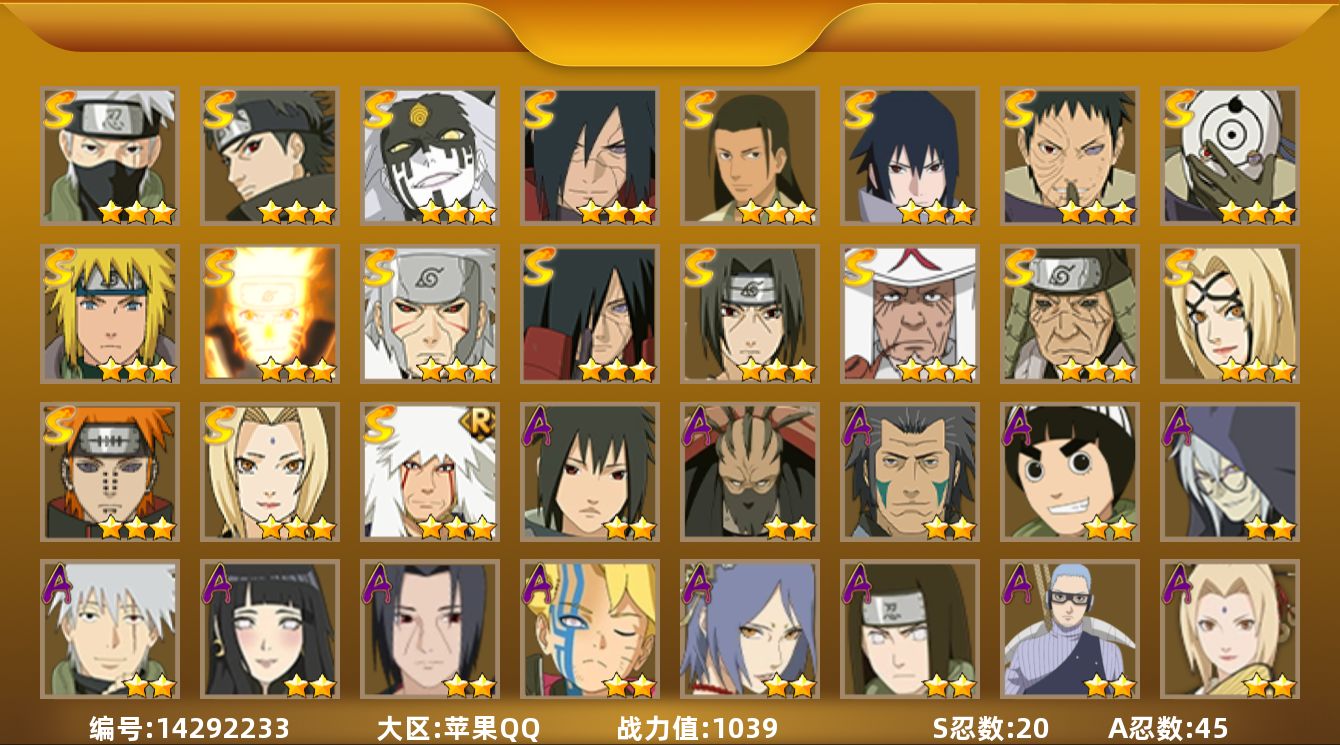Click the S忍数:20 count label
This screenshot has width=1340, height=745.
click(x=990, y=728)
